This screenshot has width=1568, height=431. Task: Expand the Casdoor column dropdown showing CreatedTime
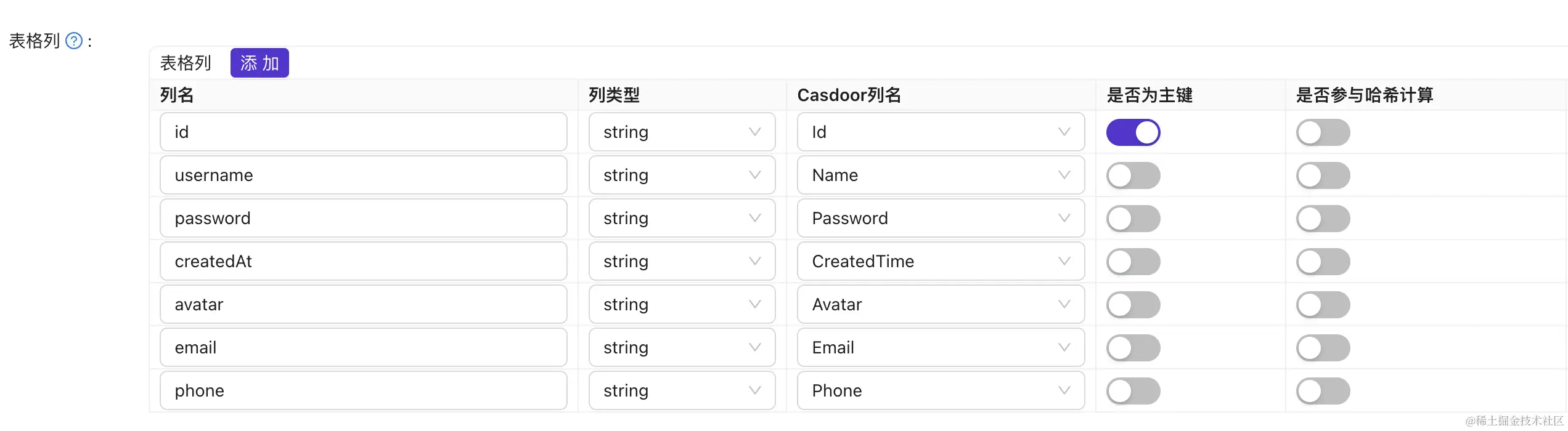pos(940,261)
